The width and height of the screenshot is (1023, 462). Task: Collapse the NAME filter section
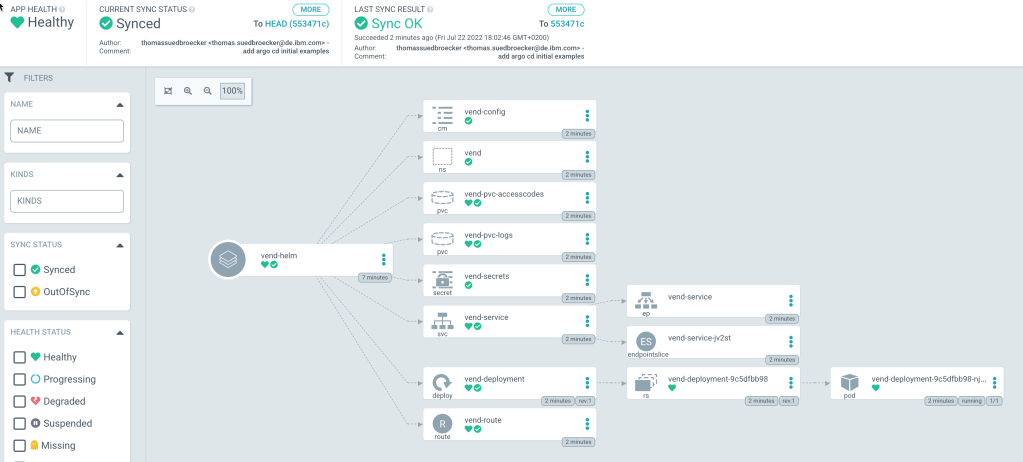click(120, 104)
